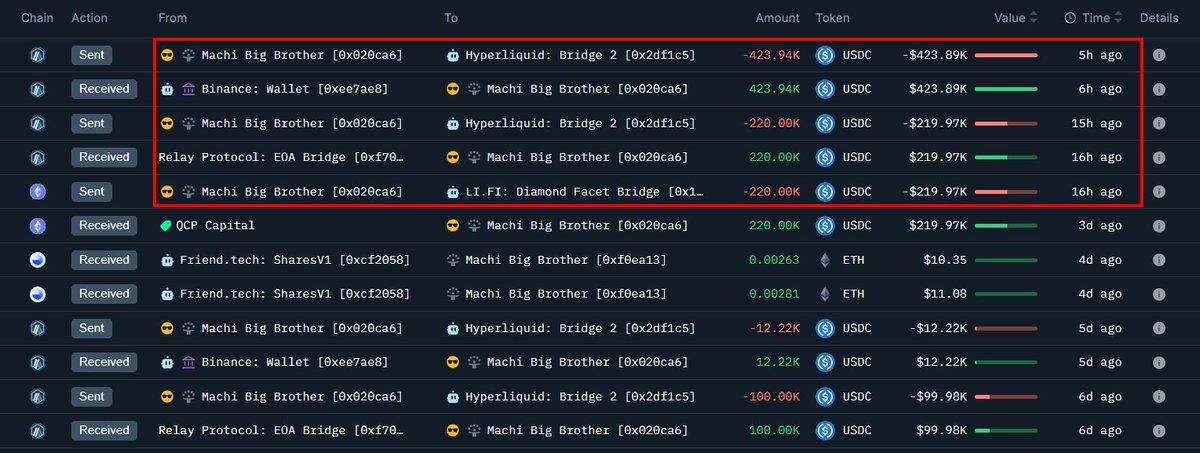Click the 3d ago timestamp
This screenshot has width=1200, height=453.
[x=1099, y=226]
